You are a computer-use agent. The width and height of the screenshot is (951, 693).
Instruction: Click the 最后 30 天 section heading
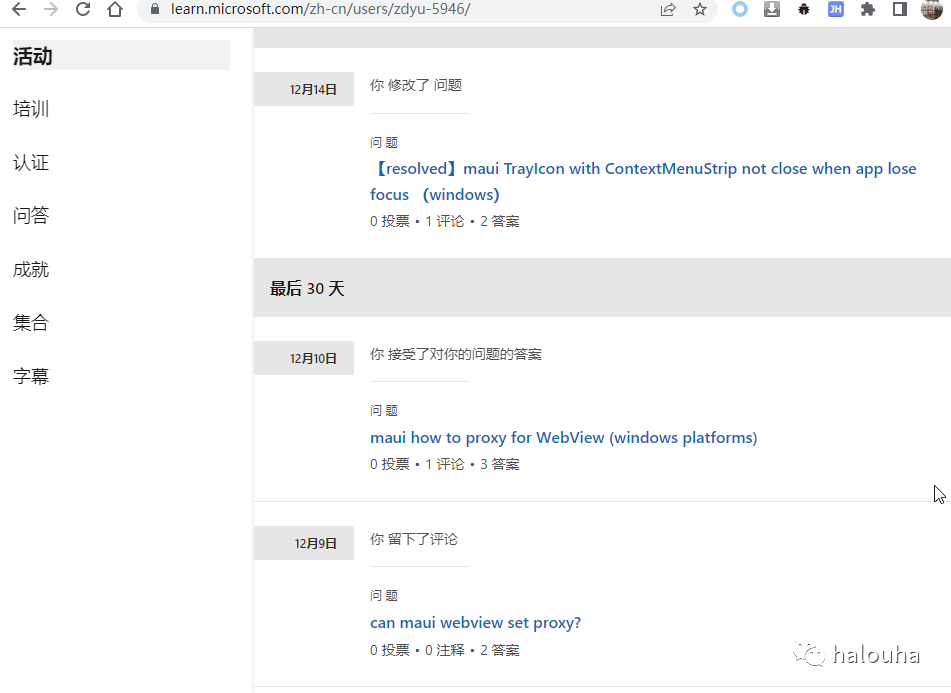tap(307, 289)
